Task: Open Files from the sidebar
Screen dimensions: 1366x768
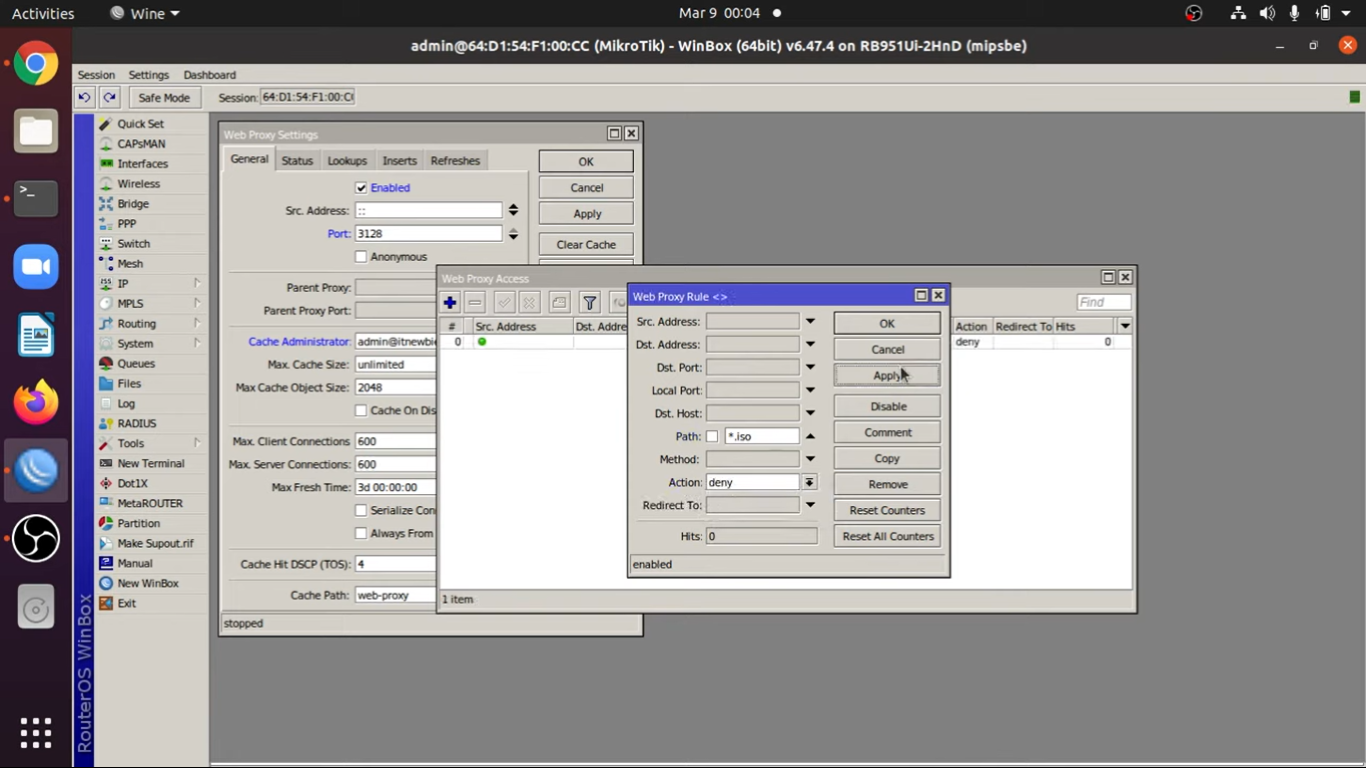Action: click(x=129, y=384)
